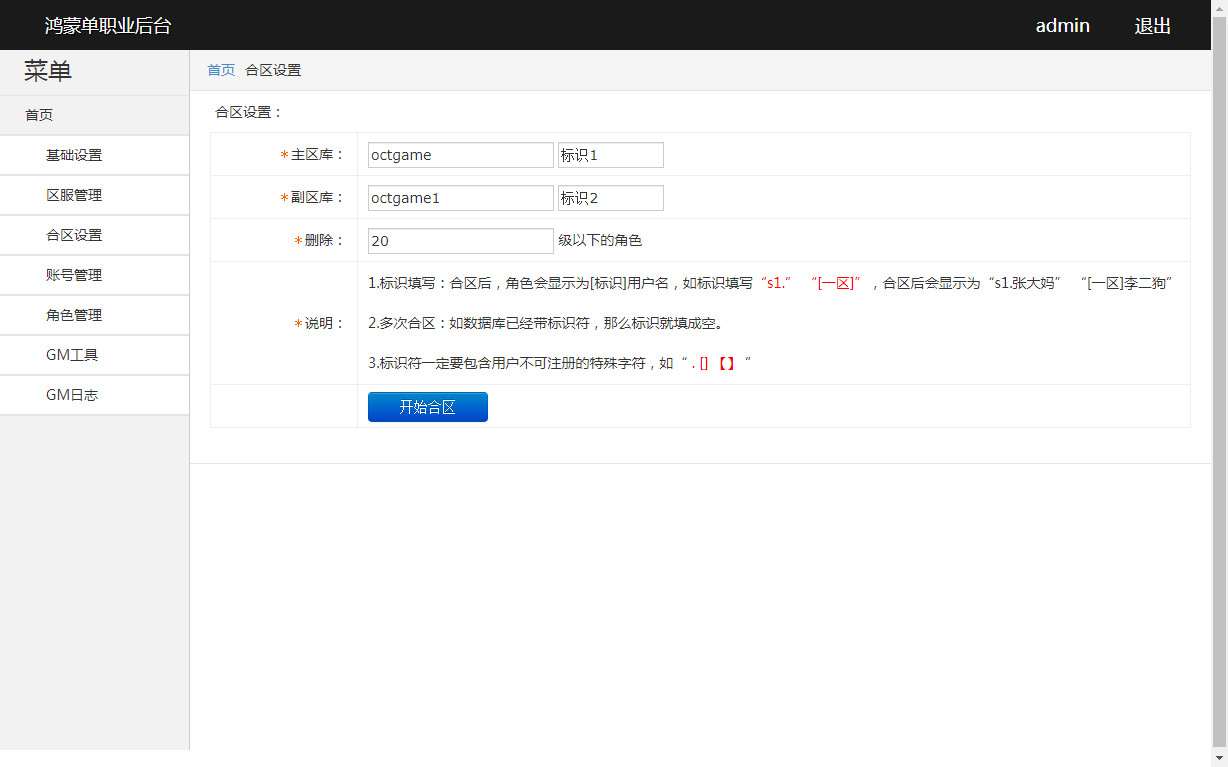Click the 首页 breadcrumb link
Image resolution: width=1228 pixels, height=767 pixels.
(x=221, y=70)
